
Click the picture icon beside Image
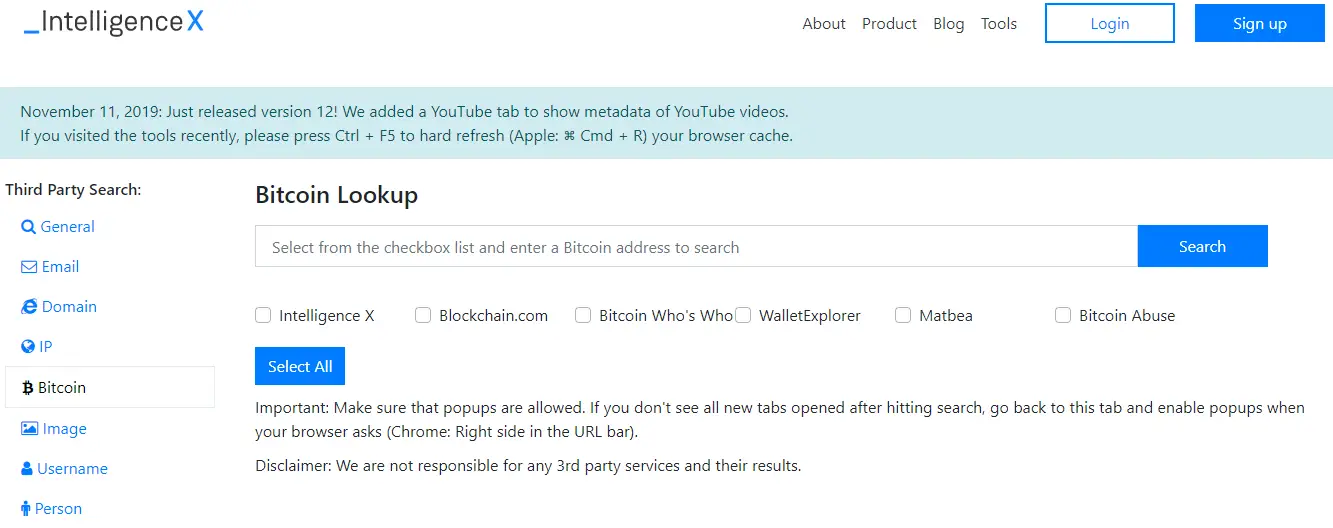[x=29, y=429]
